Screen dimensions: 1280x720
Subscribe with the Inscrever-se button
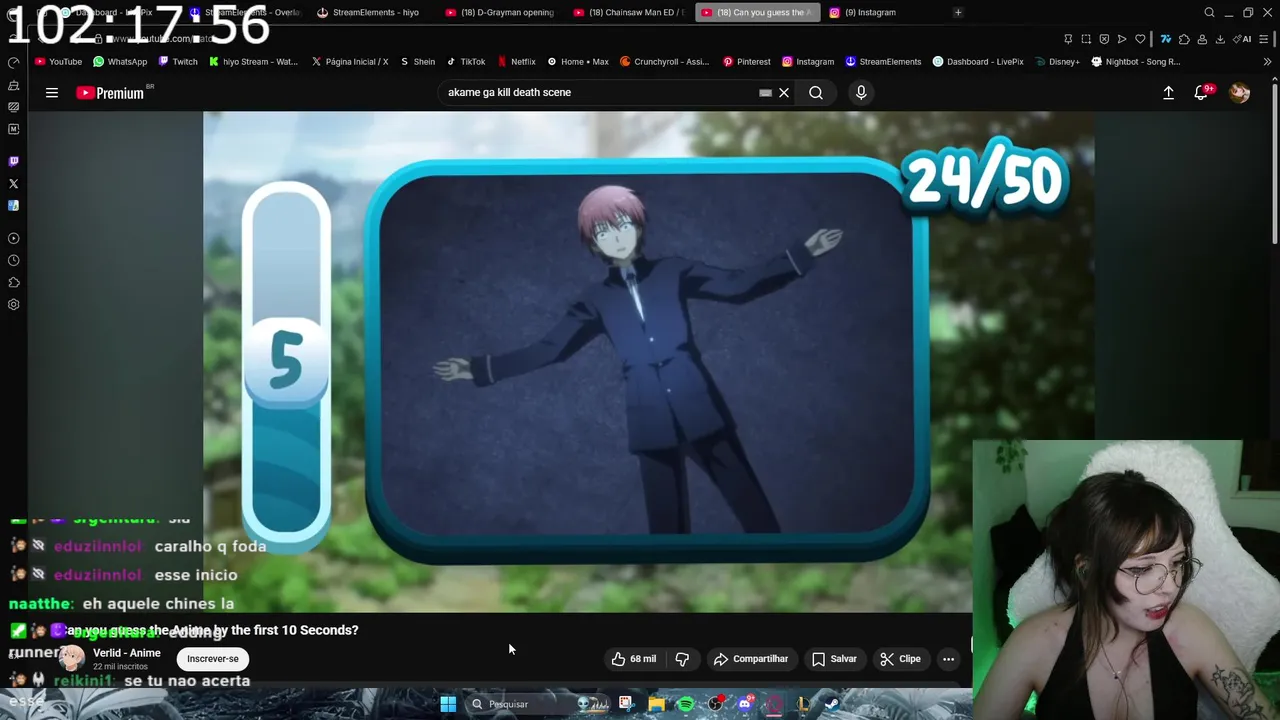pyautogui.click(x=213, y=659)
